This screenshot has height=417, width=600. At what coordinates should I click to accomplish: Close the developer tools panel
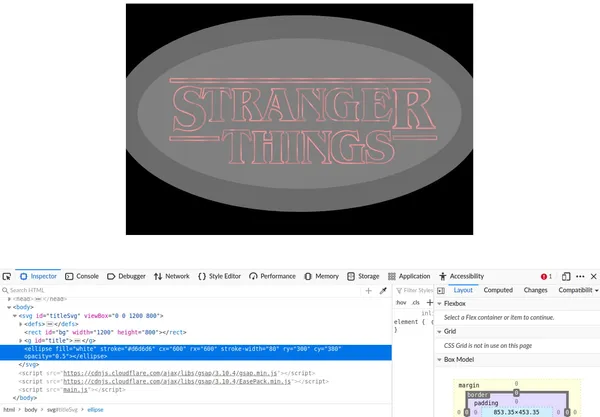tap(593, 276)
